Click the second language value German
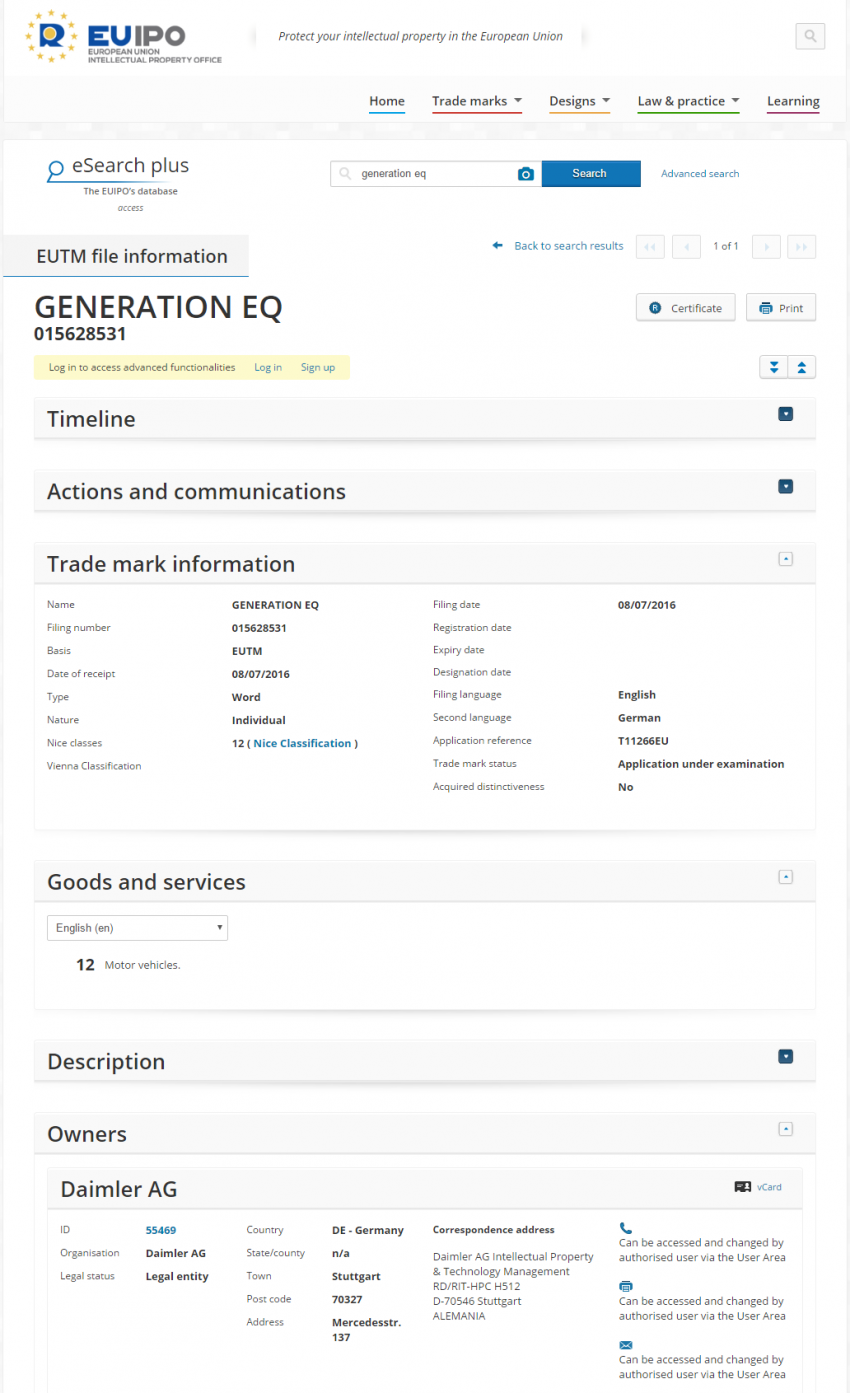The image size is (850, 1393). coord(639,718)
